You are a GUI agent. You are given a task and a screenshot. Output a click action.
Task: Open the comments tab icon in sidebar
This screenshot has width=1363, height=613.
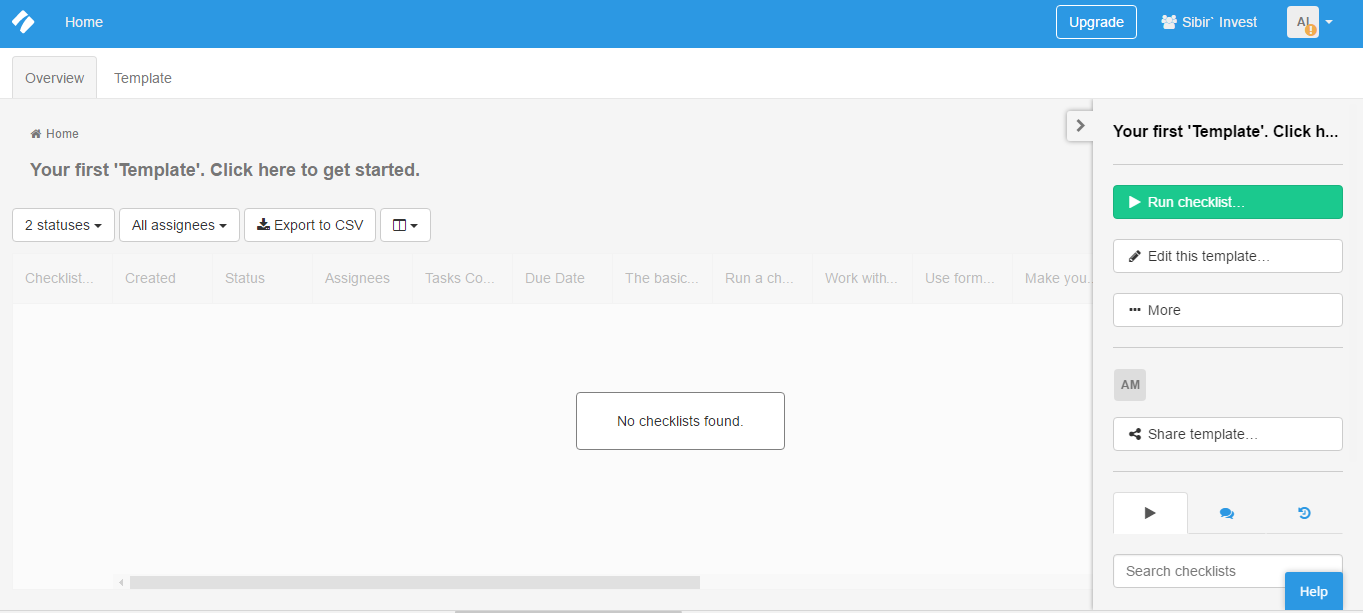point(1227,513)
